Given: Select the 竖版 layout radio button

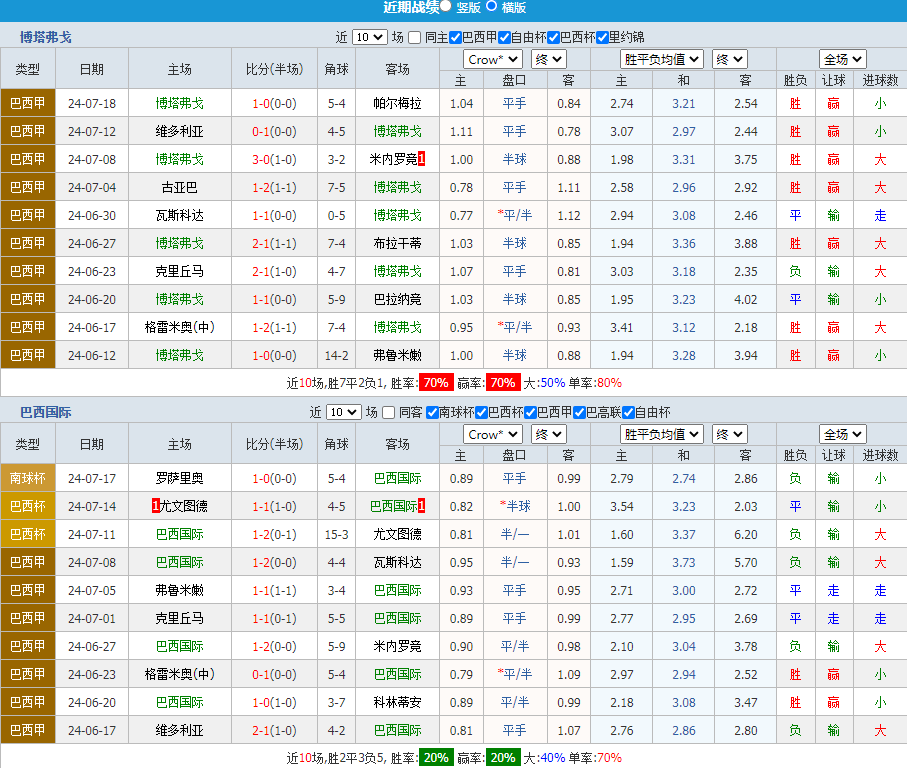Looking at the screenshot, I should pos(445,6).
